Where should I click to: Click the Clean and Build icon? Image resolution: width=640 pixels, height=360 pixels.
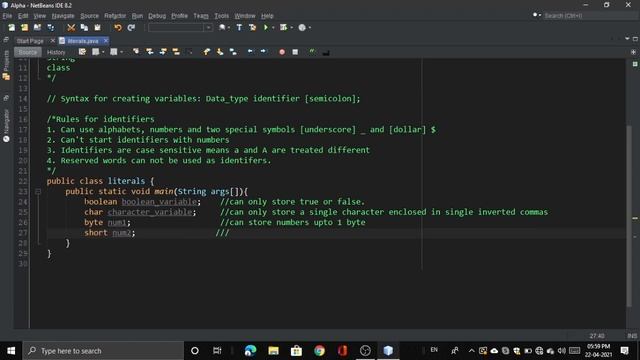[x=252, y=28]
